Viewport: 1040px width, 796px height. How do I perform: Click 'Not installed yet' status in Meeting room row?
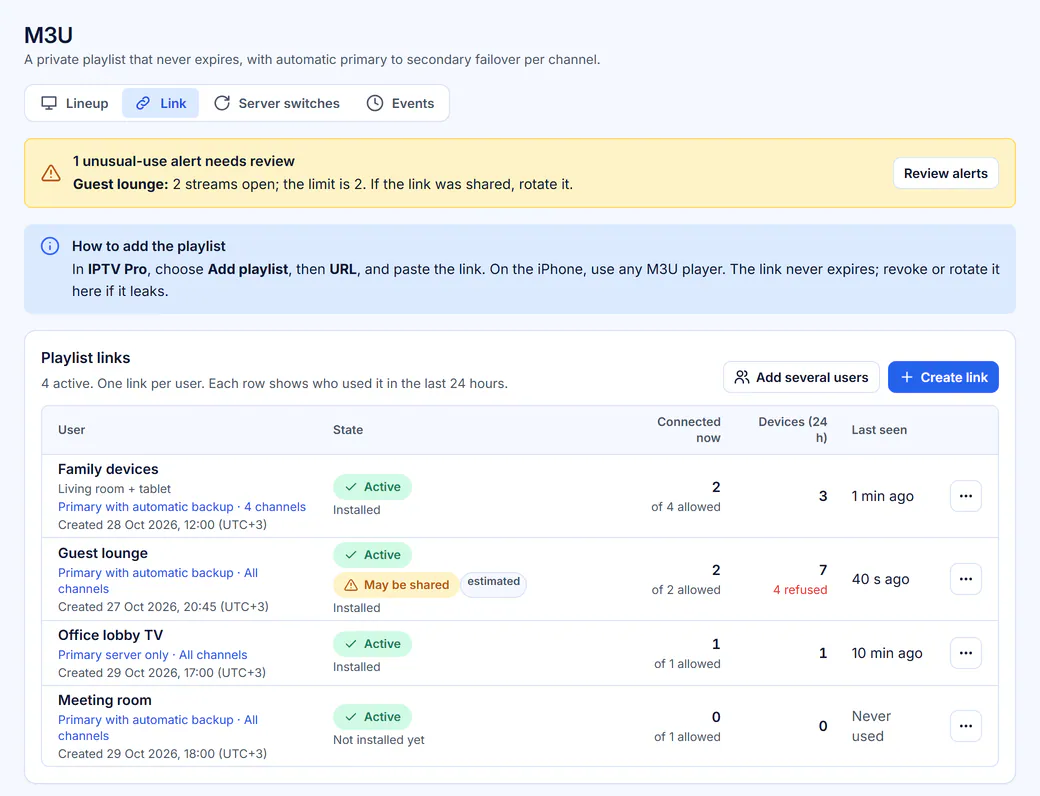coord(379,740)
